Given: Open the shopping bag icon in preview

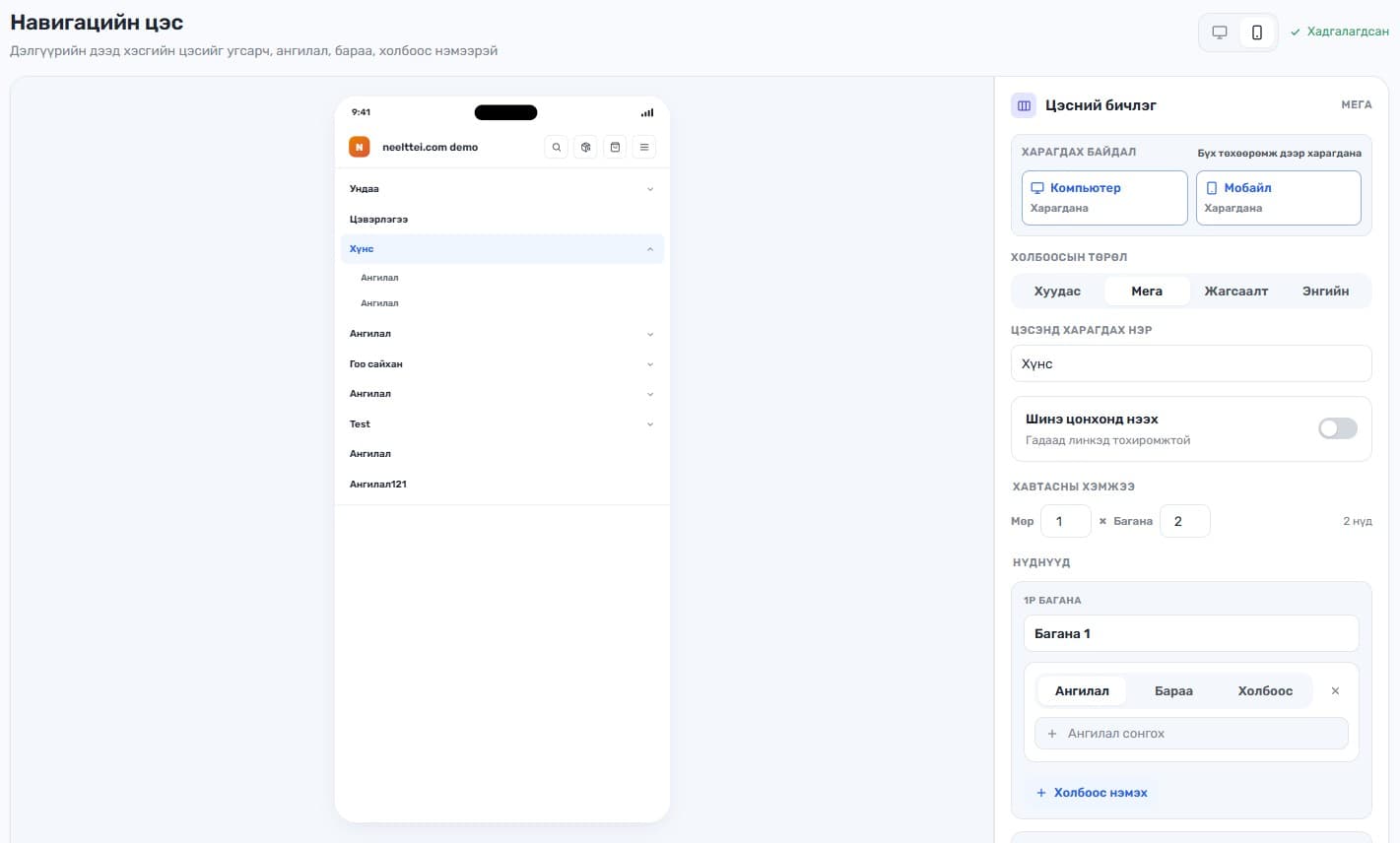Looking at the screenshot, I should [615, 147].
